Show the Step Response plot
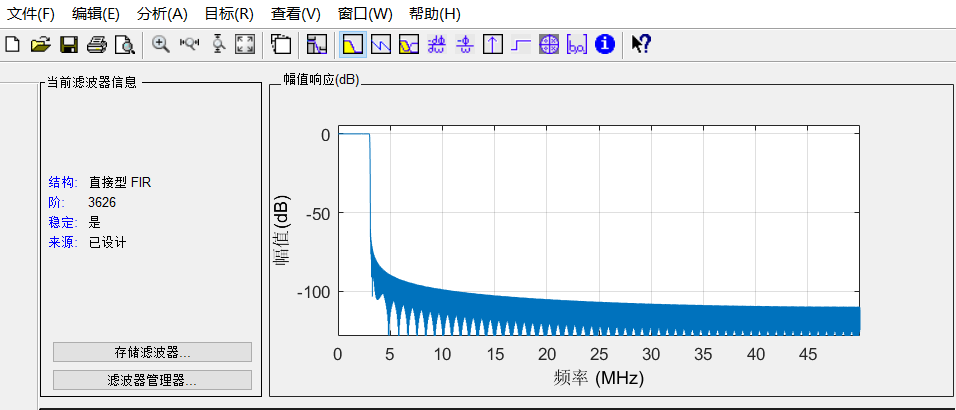The image size is (956, 410). (x=521, y=44)
